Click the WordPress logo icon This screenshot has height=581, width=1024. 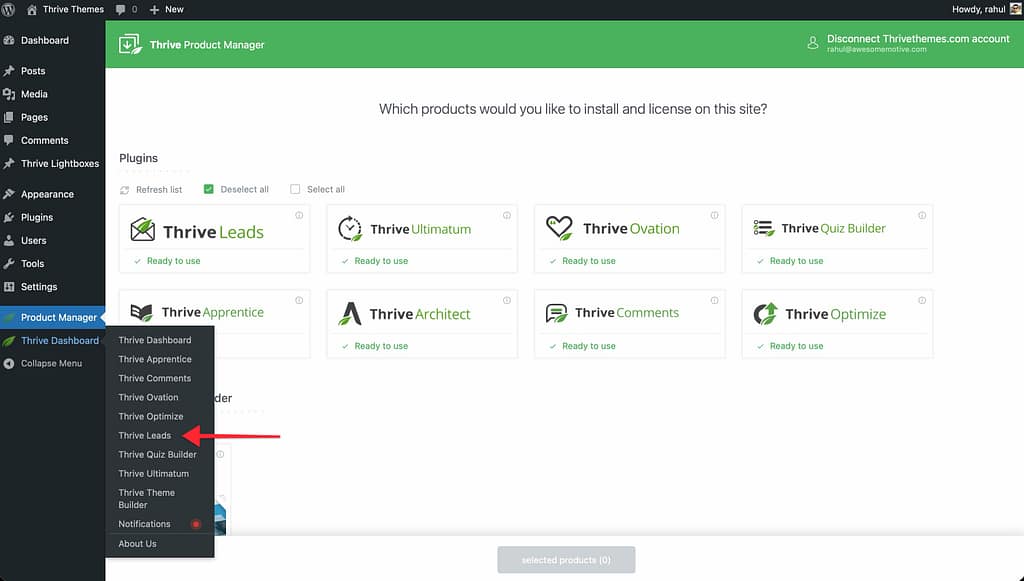tap(9, 9)
